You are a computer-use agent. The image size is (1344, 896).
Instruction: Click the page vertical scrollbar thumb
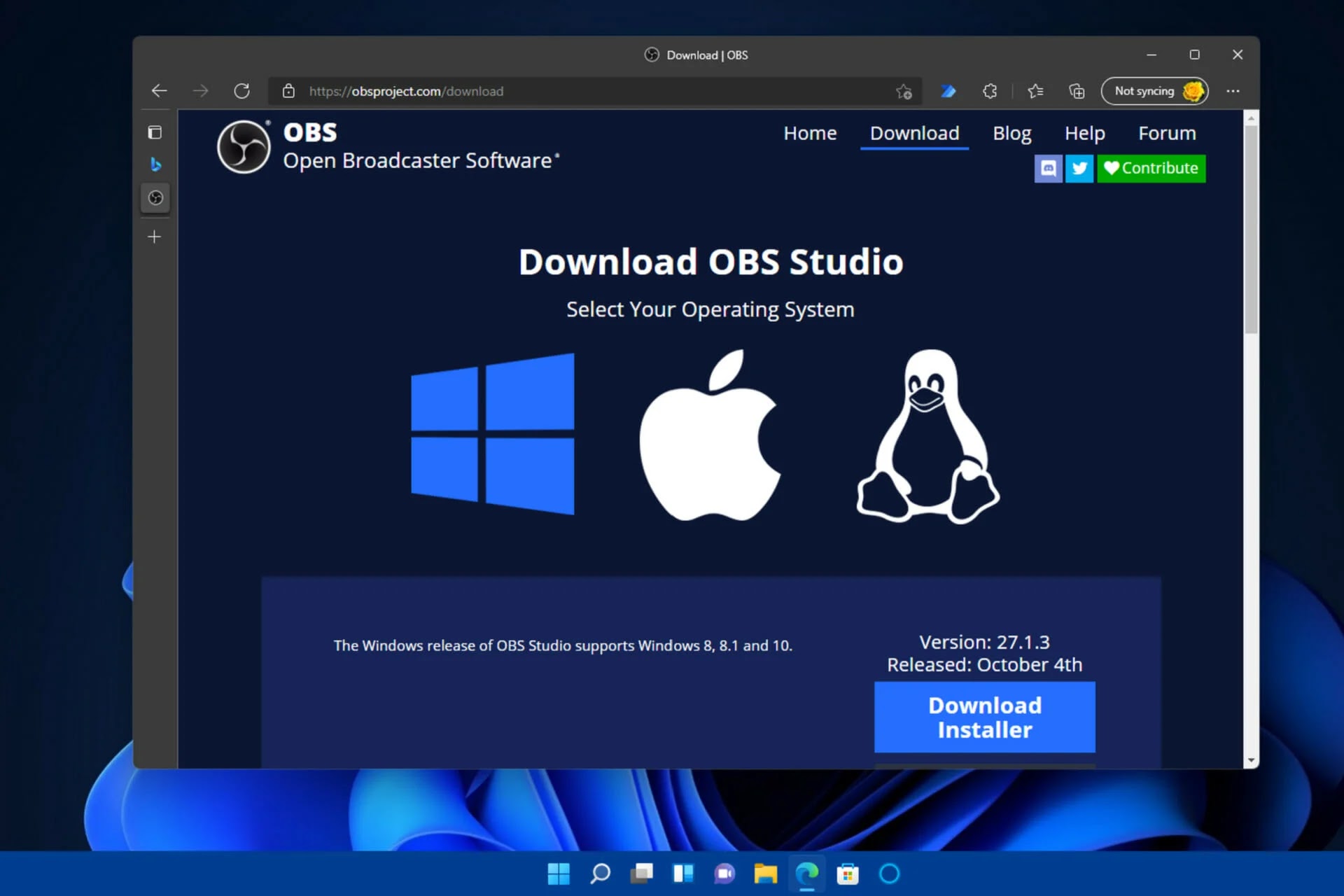click(x=1251, y=230)
